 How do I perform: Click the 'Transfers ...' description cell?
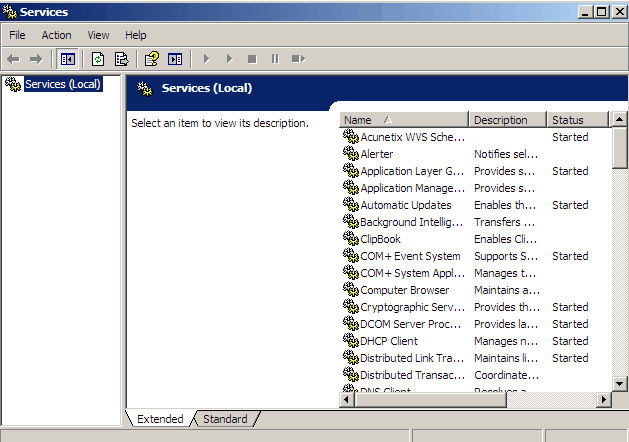504,222
